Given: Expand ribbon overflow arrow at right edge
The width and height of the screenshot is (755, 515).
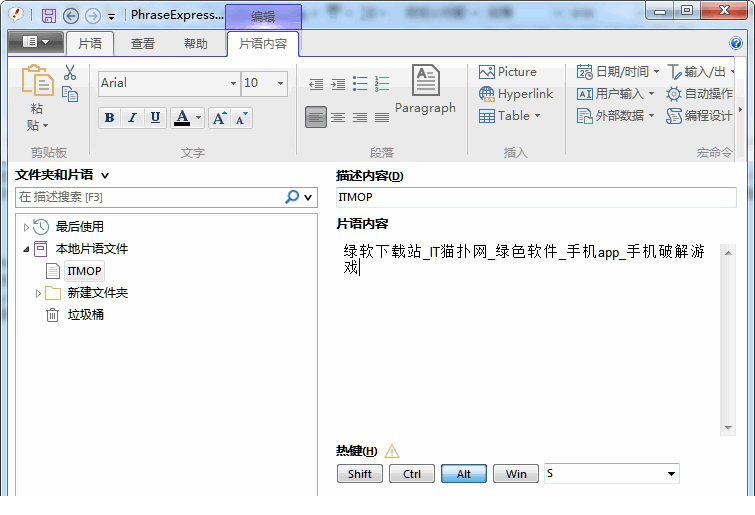Looking at the screenshot, I should pos(740,110).
